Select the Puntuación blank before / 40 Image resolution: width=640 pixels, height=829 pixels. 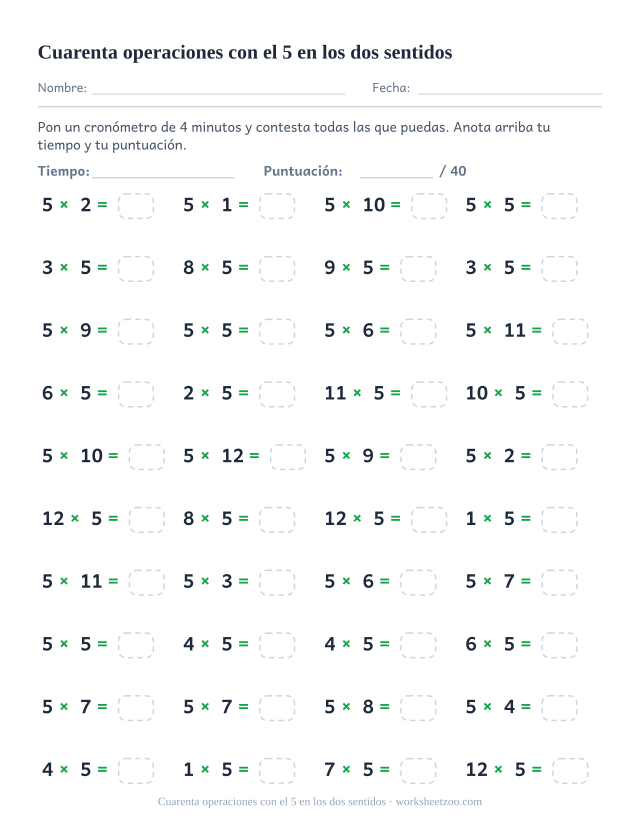[396, 177]
